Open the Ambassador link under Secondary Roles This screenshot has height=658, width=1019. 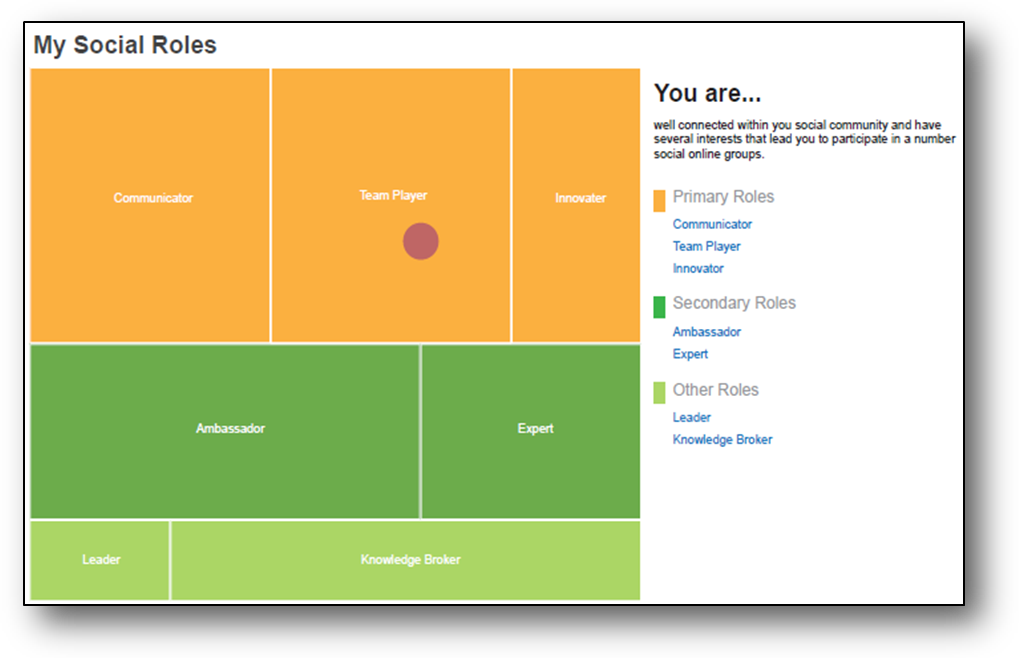click(x=706, y=332)
